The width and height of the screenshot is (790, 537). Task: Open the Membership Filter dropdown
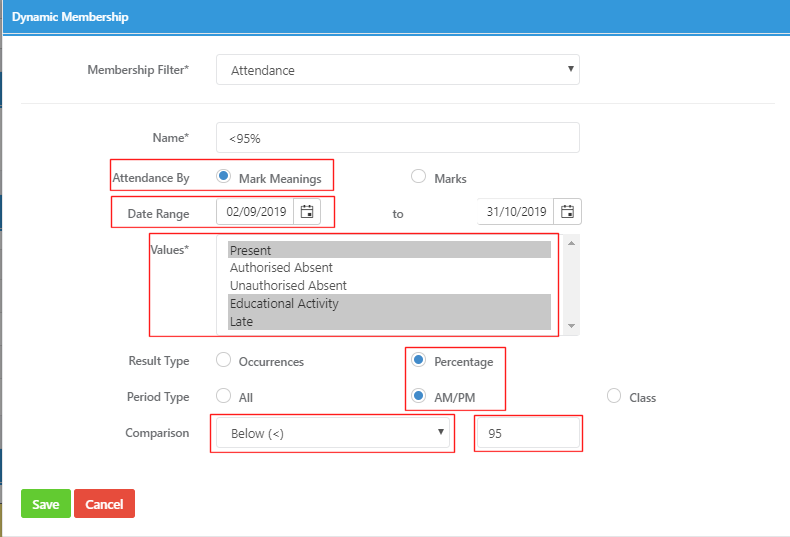point(398,70)
